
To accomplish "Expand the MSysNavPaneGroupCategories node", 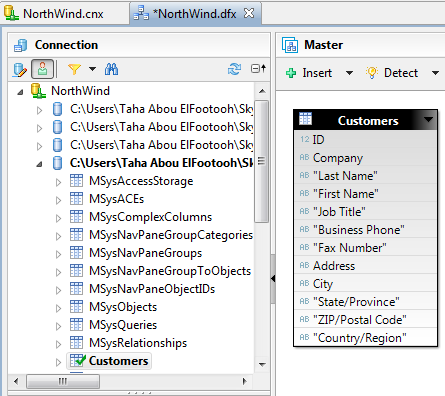I will [58, 236].
